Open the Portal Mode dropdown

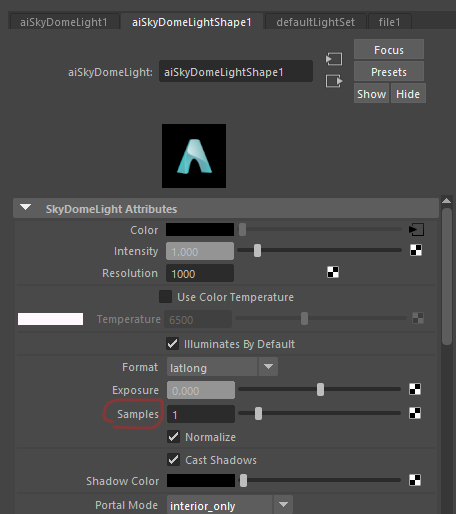click(x=230, y=505)
